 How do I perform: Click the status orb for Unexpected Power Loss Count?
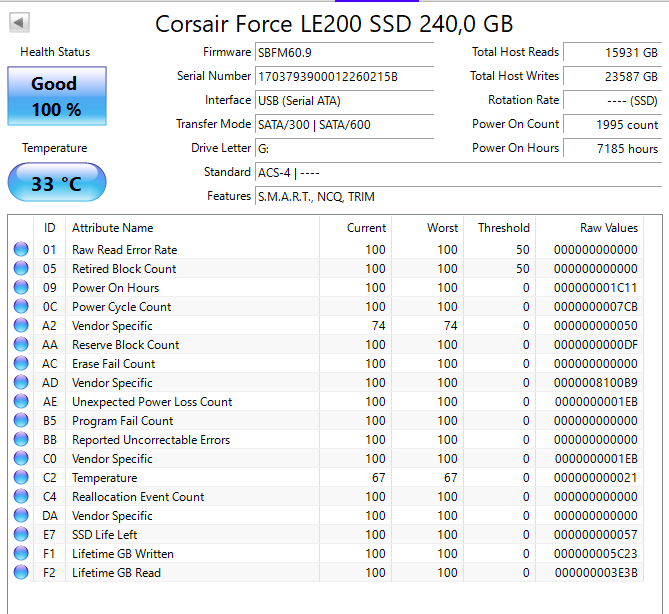pos(21,402)
